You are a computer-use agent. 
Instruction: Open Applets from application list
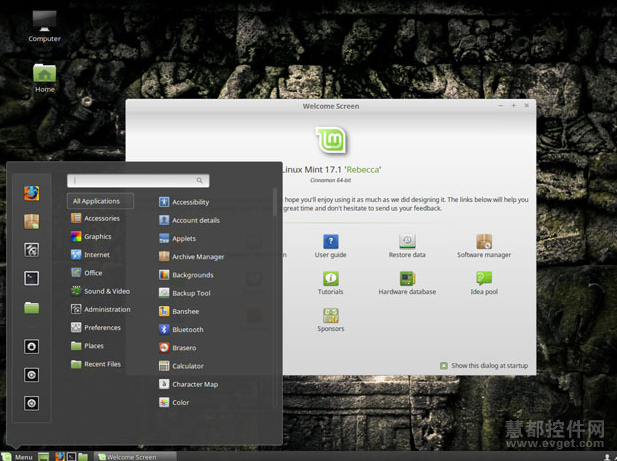[x=177, y=238]
